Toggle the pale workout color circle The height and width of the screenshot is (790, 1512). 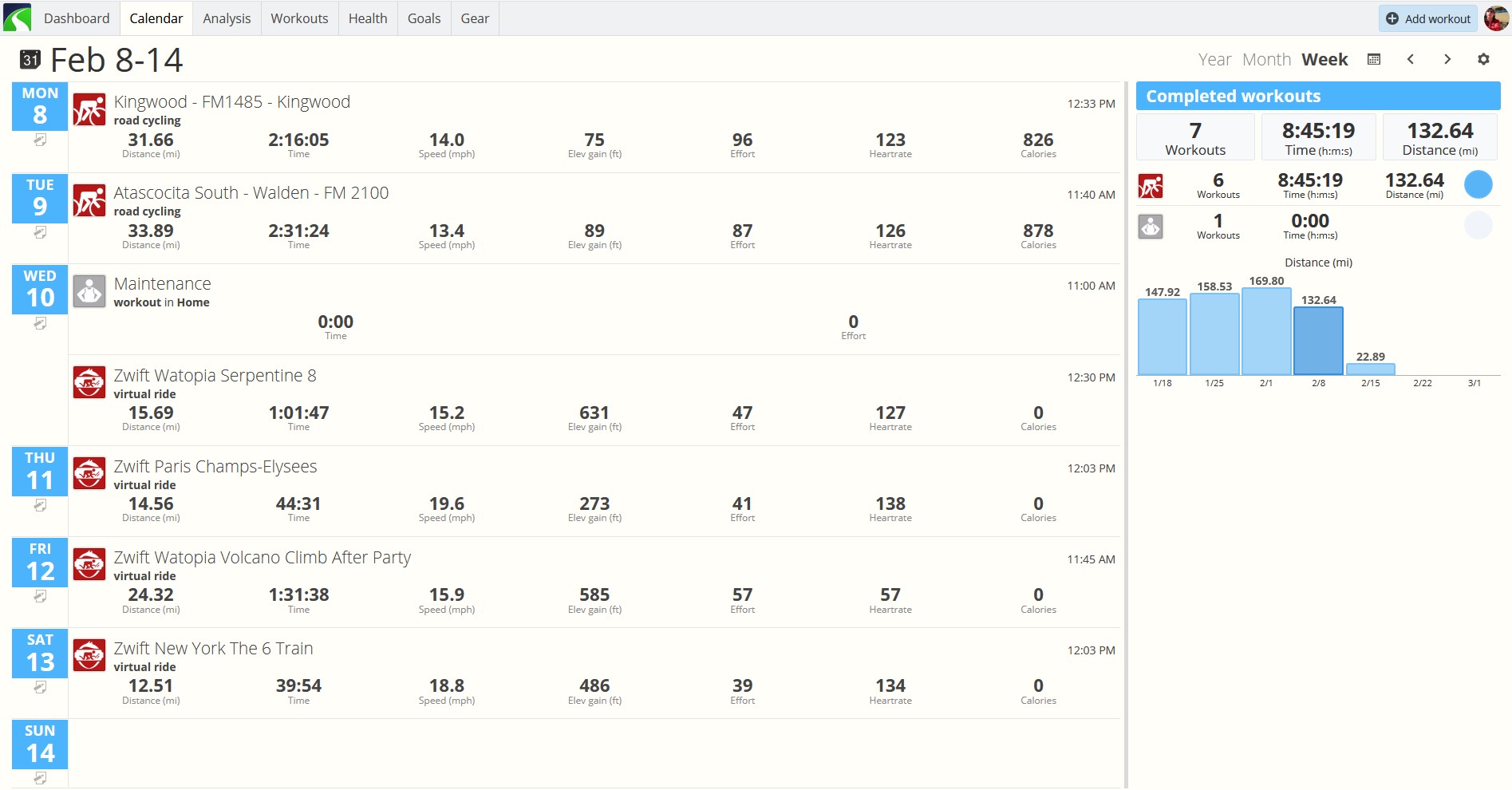click(x=1478, y=226)
